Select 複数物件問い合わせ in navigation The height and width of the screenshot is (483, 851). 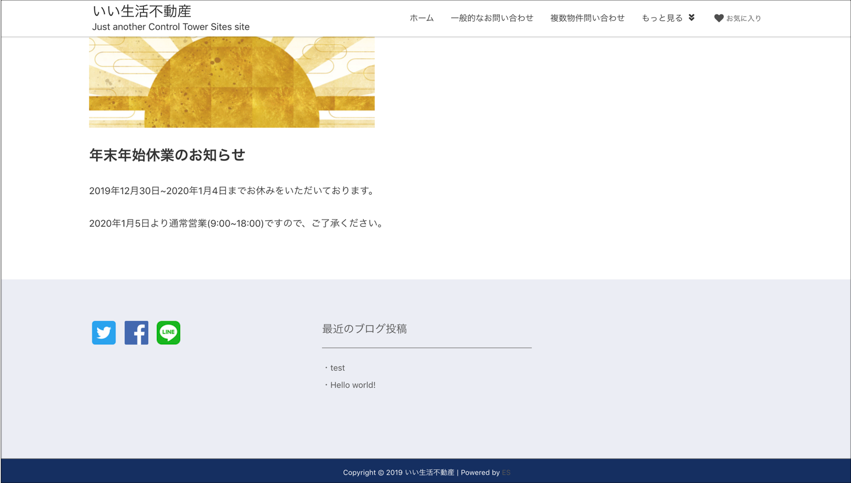pyautogui.click(x=587, y=18)
